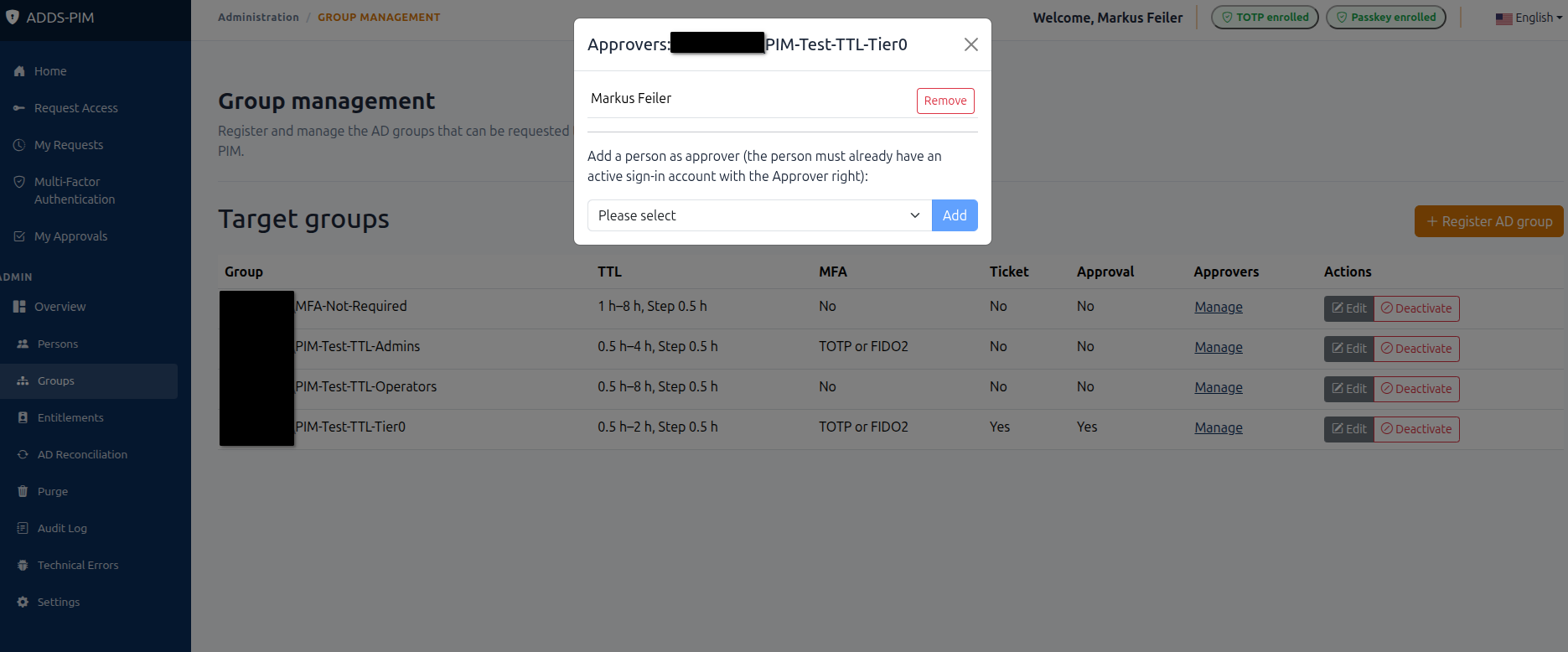Image resolution: width=1568 pixels, height=652 pixels.
Task: Click the TOTP enrolled status badge
Action: point(1265,17)
